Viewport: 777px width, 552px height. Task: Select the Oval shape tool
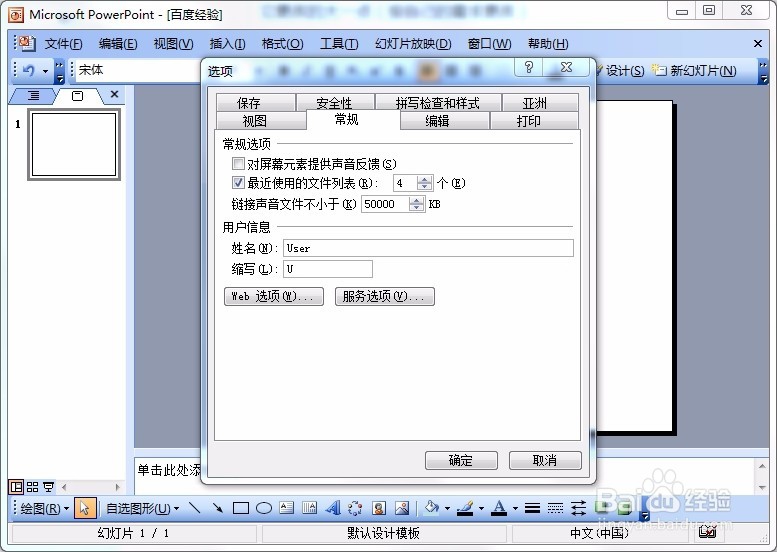(x=264, y=508)
